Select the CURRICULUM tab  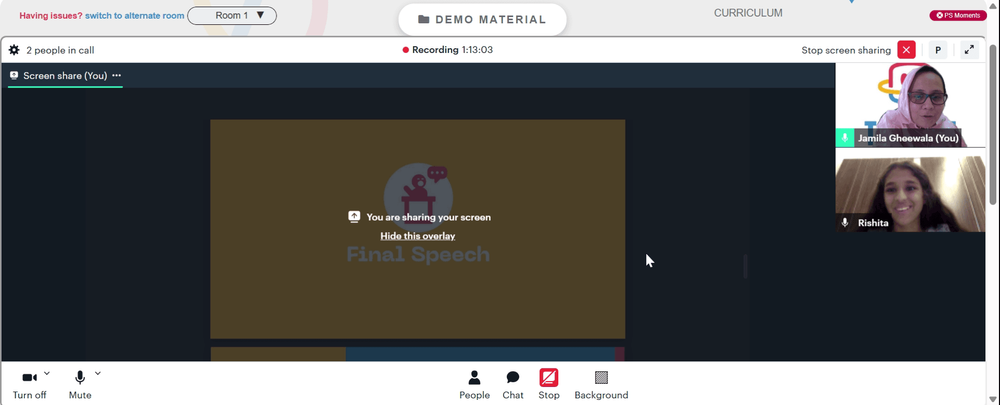pyautogui.click(x=748, y=13)
